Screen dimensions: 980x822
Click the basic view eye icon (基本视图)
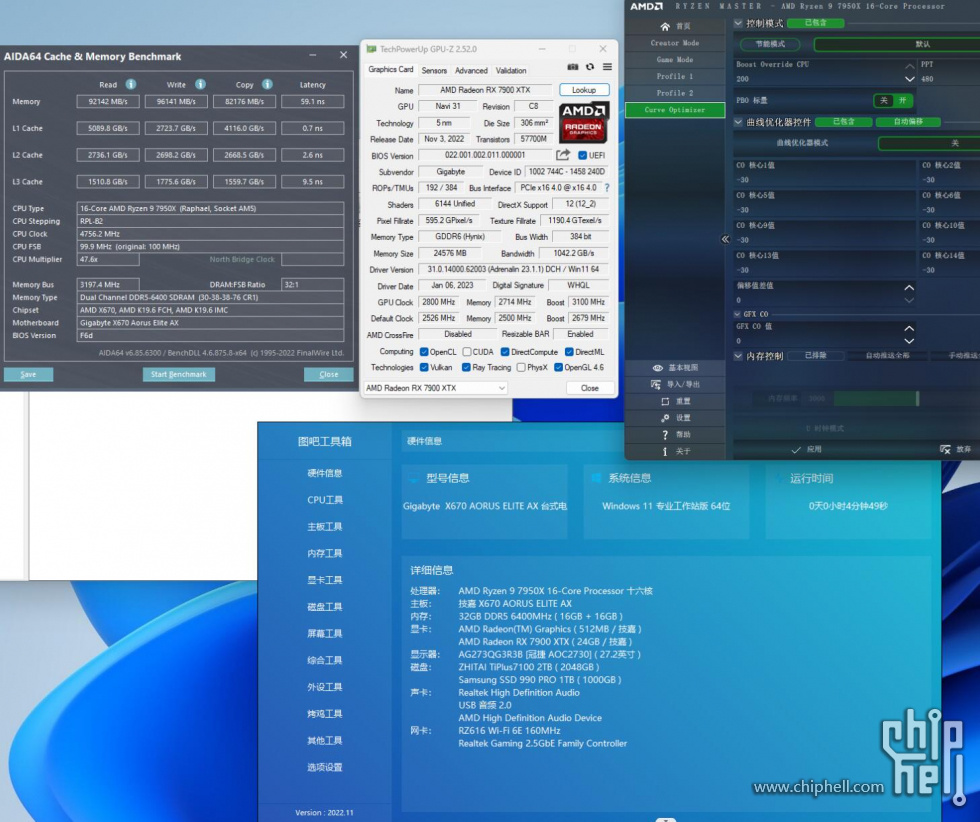tap(658, 368)
